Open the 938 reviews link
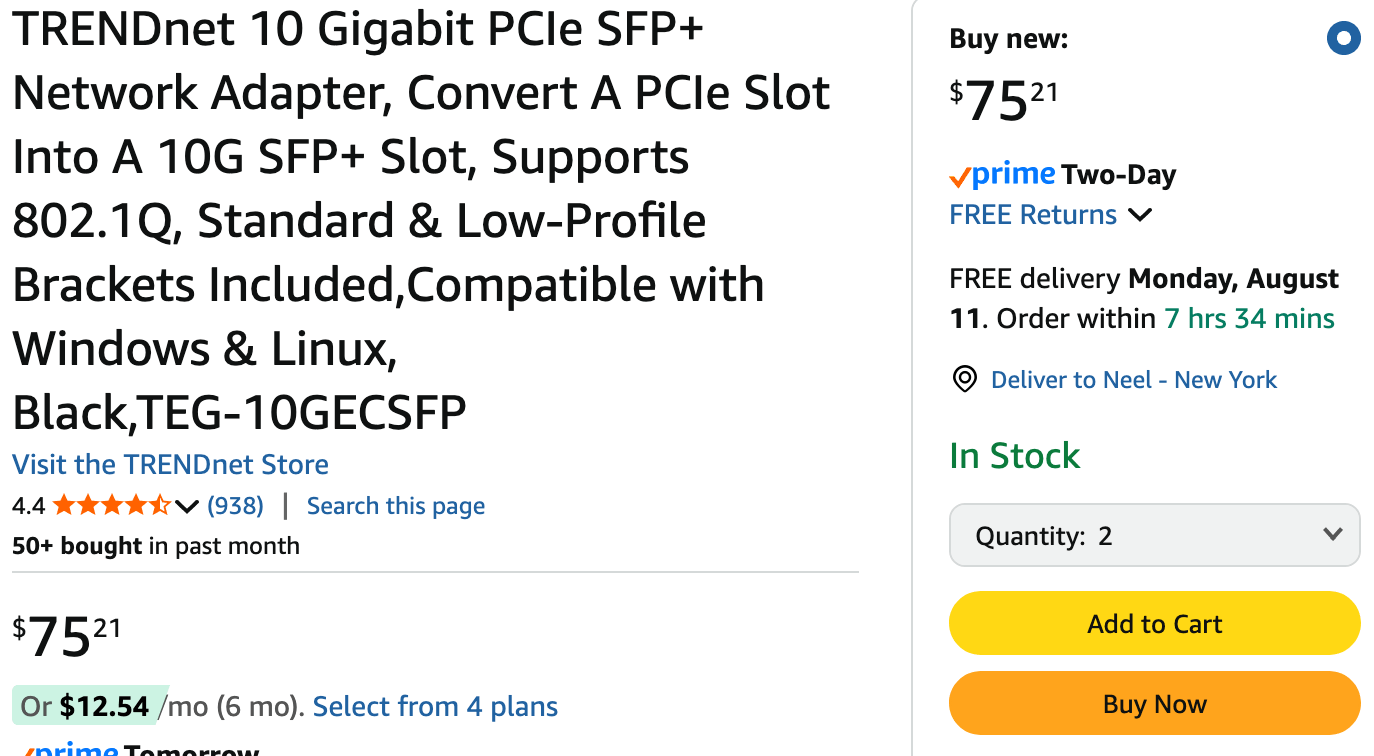The height and width of the screenshot is (756, 1374). coord(235,506)
